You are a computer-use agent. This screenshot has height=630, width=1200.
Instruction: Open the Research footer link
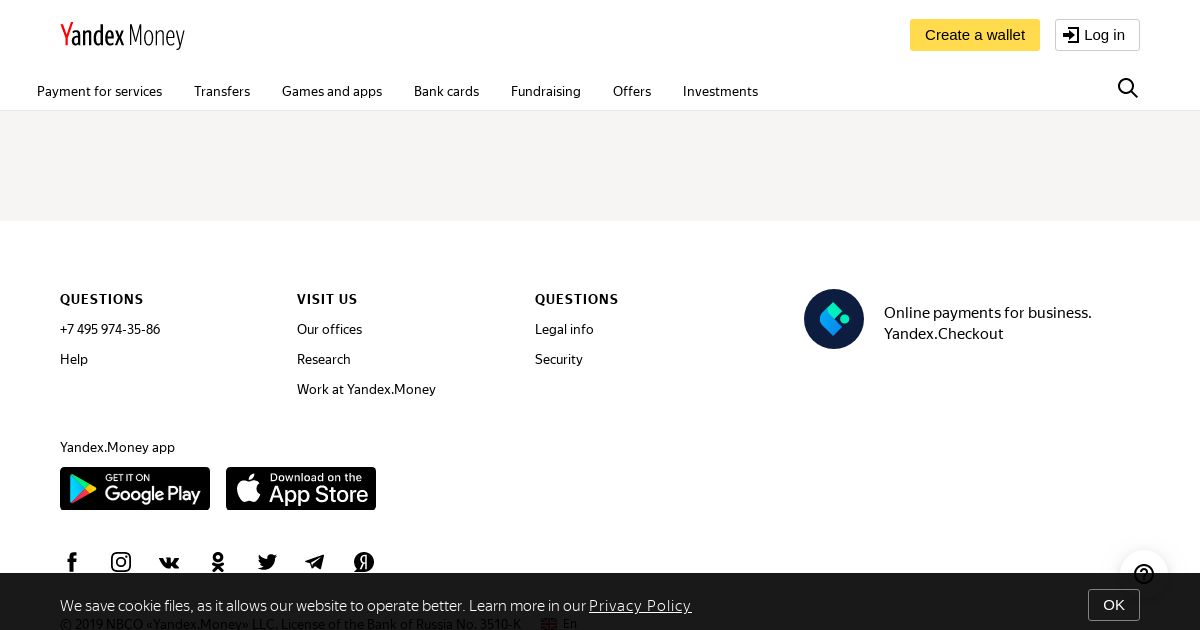coord(324,359)
